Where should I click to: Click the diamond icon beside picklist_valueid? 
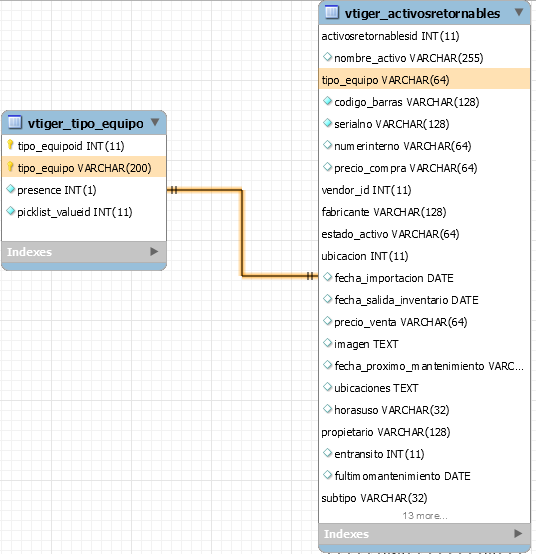pyautogui.click(x=11, y=211)
